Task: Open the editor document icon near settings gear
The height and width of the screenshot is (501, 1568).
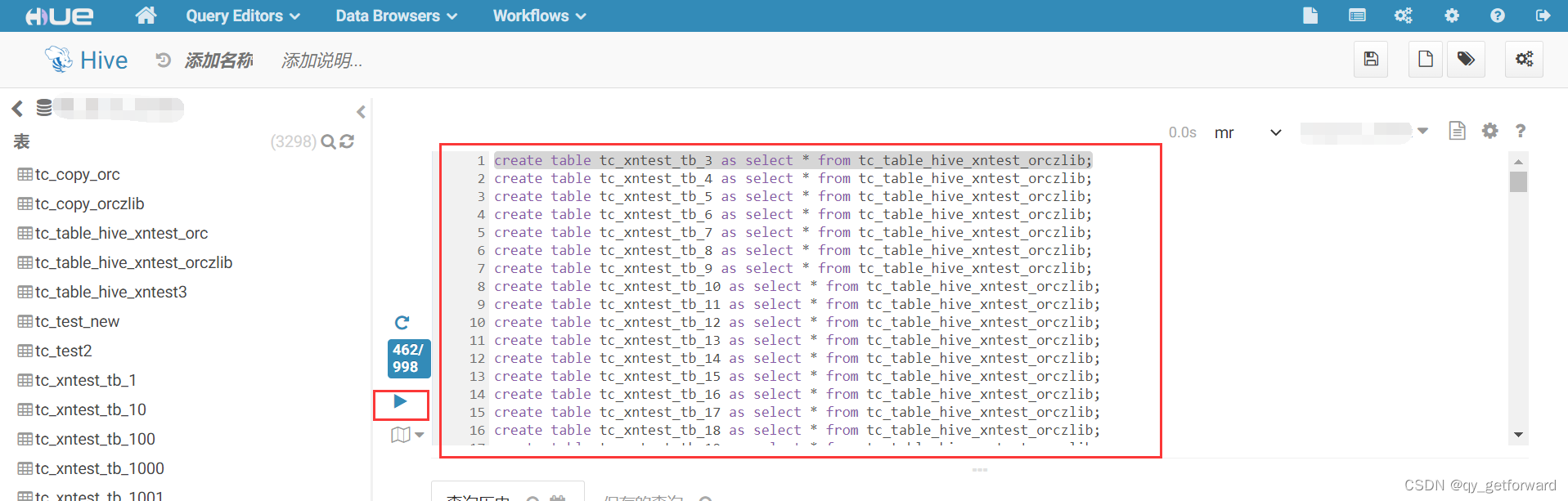Action: [x=1457, y=131]
